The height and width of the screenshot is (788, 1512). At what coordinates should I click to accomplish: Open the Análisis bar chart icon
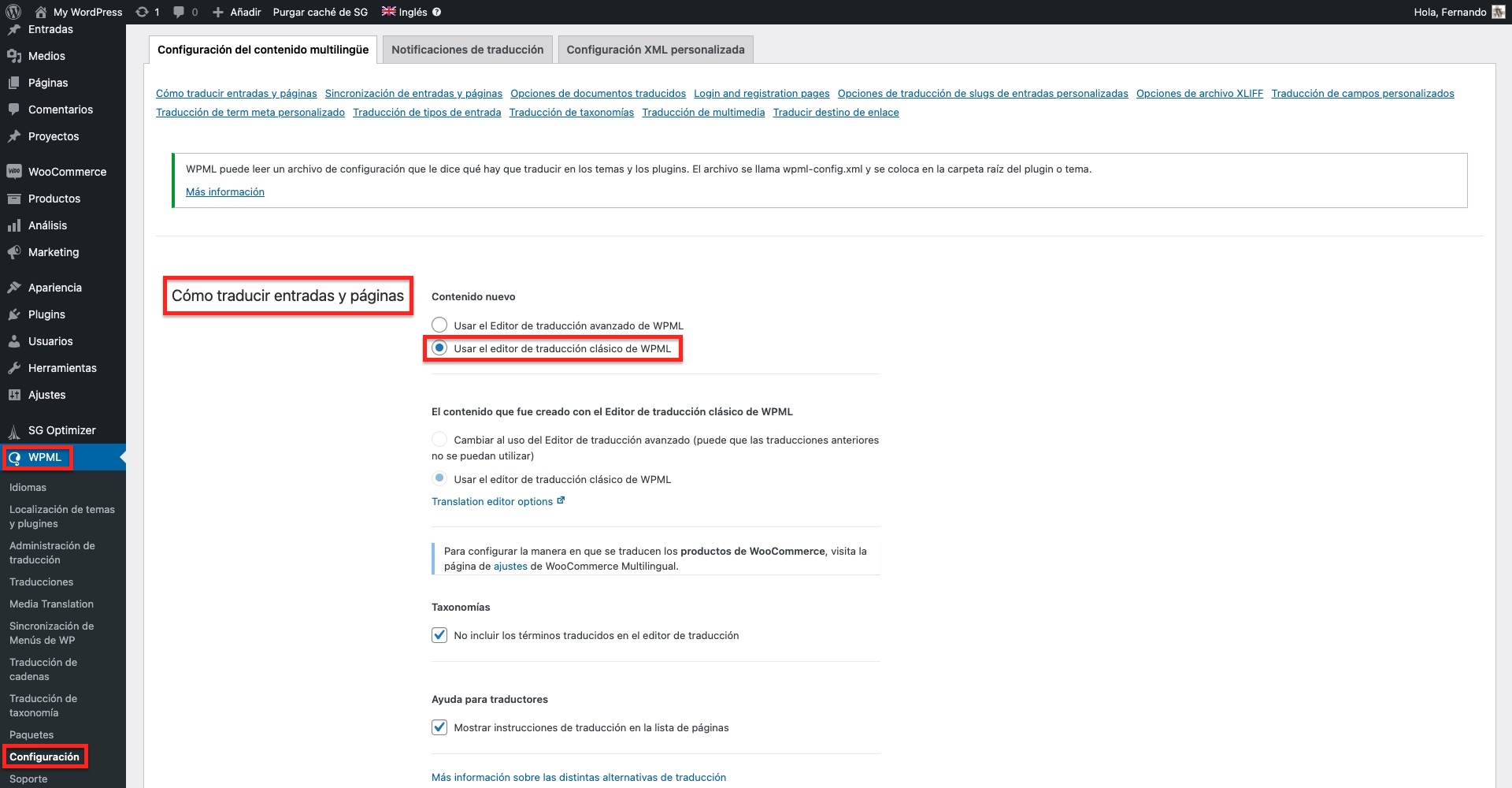(x=13, y=225)
